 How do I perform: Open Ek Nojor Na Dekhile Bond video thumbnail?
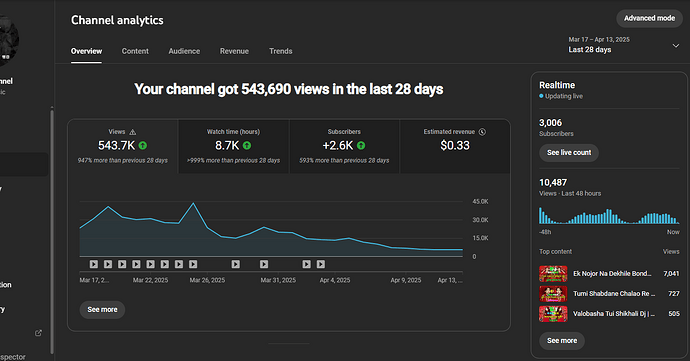[x=553, y=273]
